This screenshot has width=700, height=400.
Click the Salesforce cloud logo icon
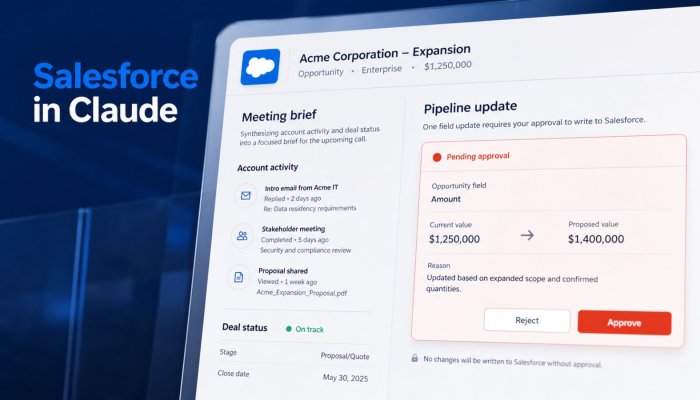pos(261,67)
